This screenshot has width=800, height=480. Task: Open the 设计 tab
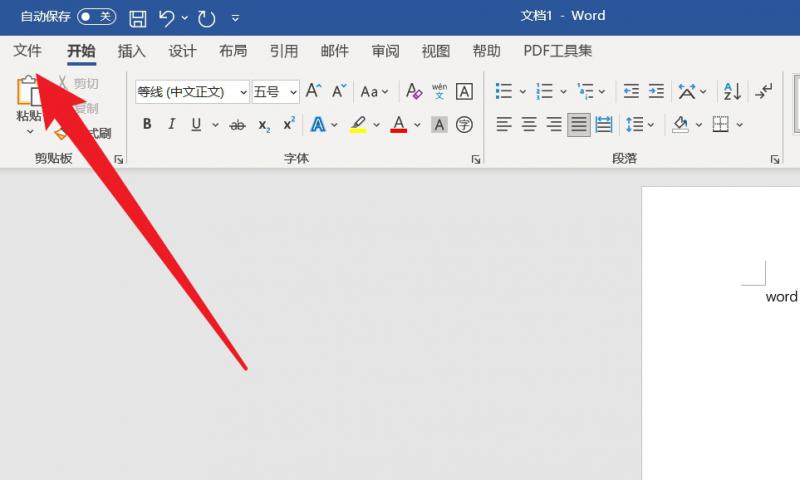(183, 51)
